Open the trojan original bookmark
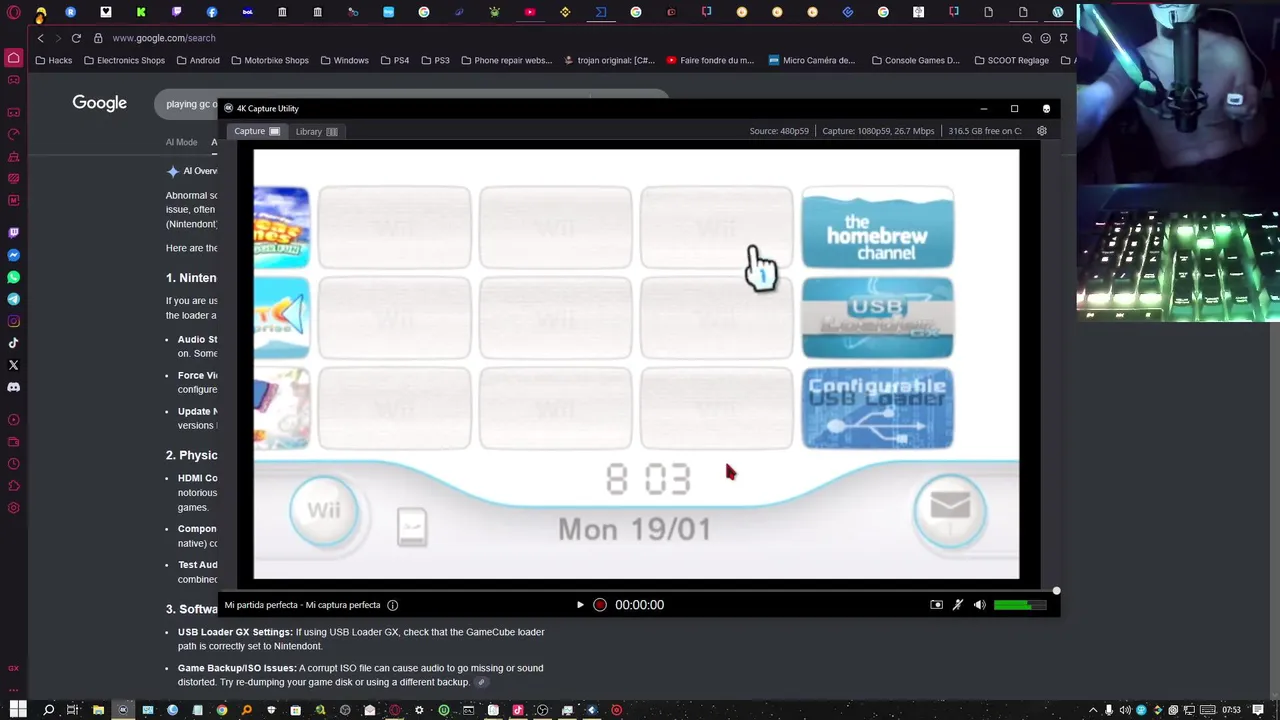This screenshot has height=720, width=1280. point(609,60)
